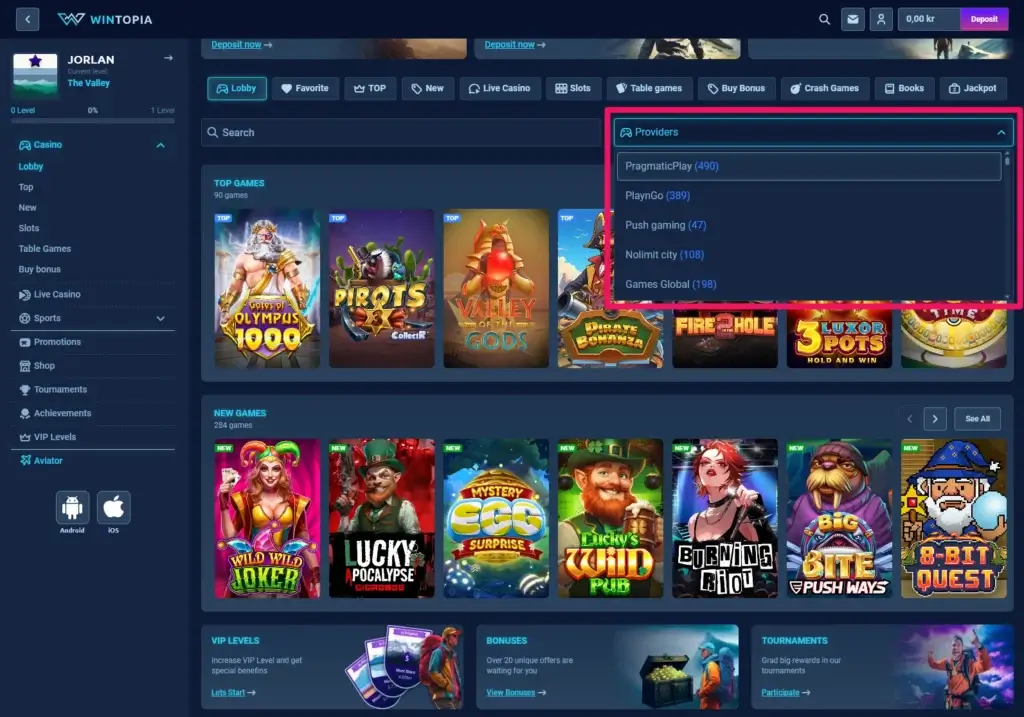Click the game Search field

click(400, 132)
